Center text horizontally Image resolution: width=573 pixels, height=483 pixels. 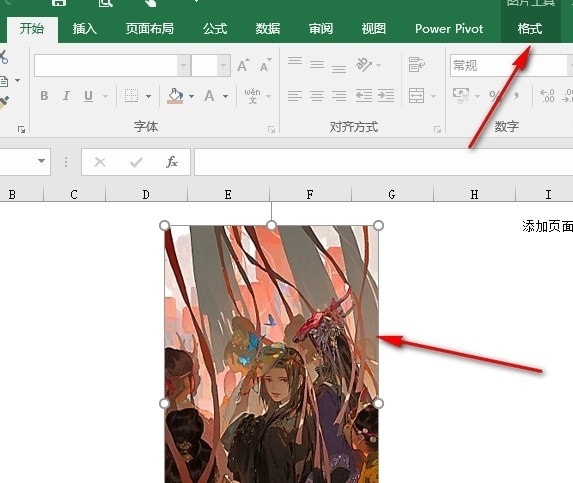tap(317, 96)
